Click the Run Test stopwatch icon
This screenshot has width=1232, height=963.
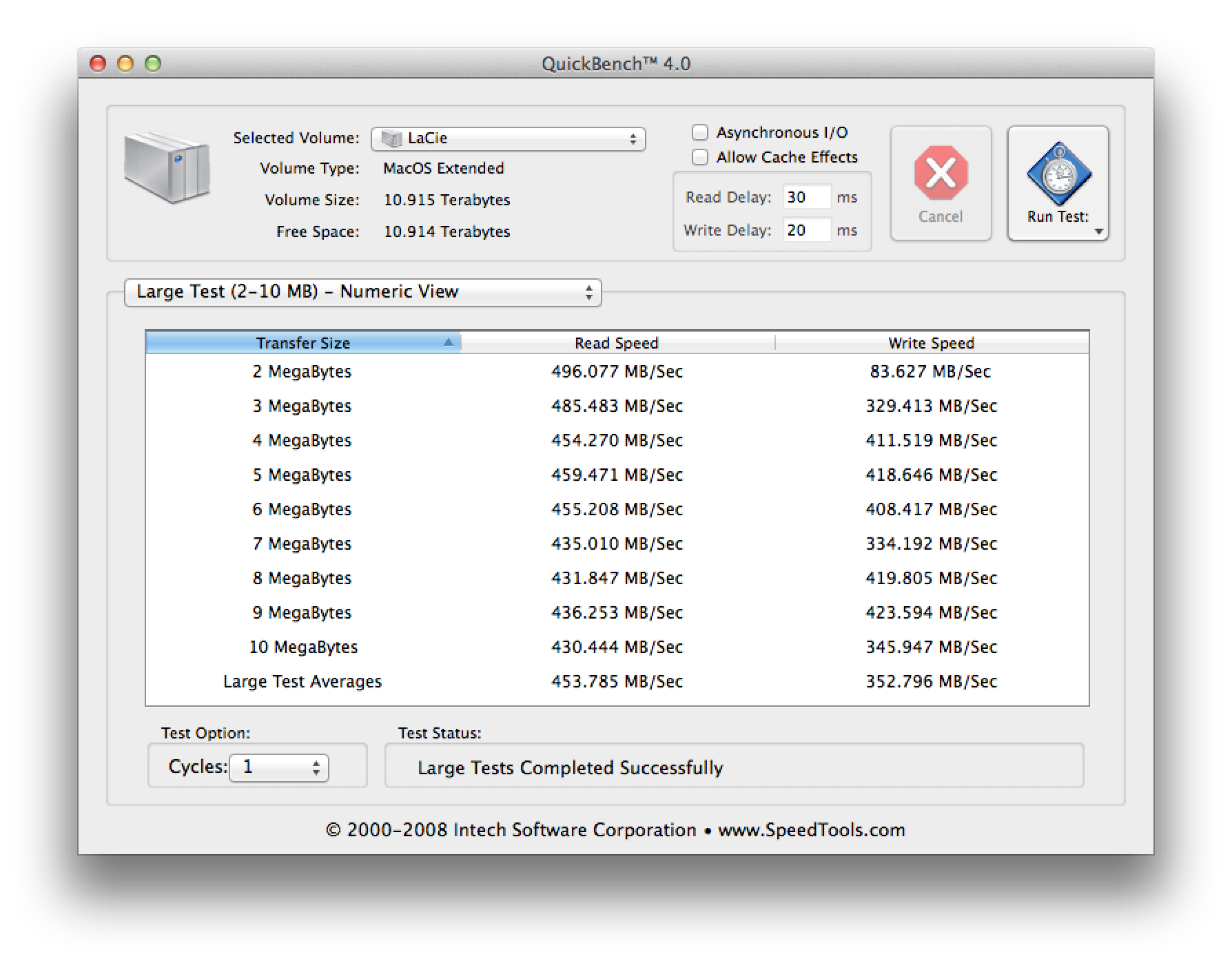pyautogui.click(x=1058, y=174)
